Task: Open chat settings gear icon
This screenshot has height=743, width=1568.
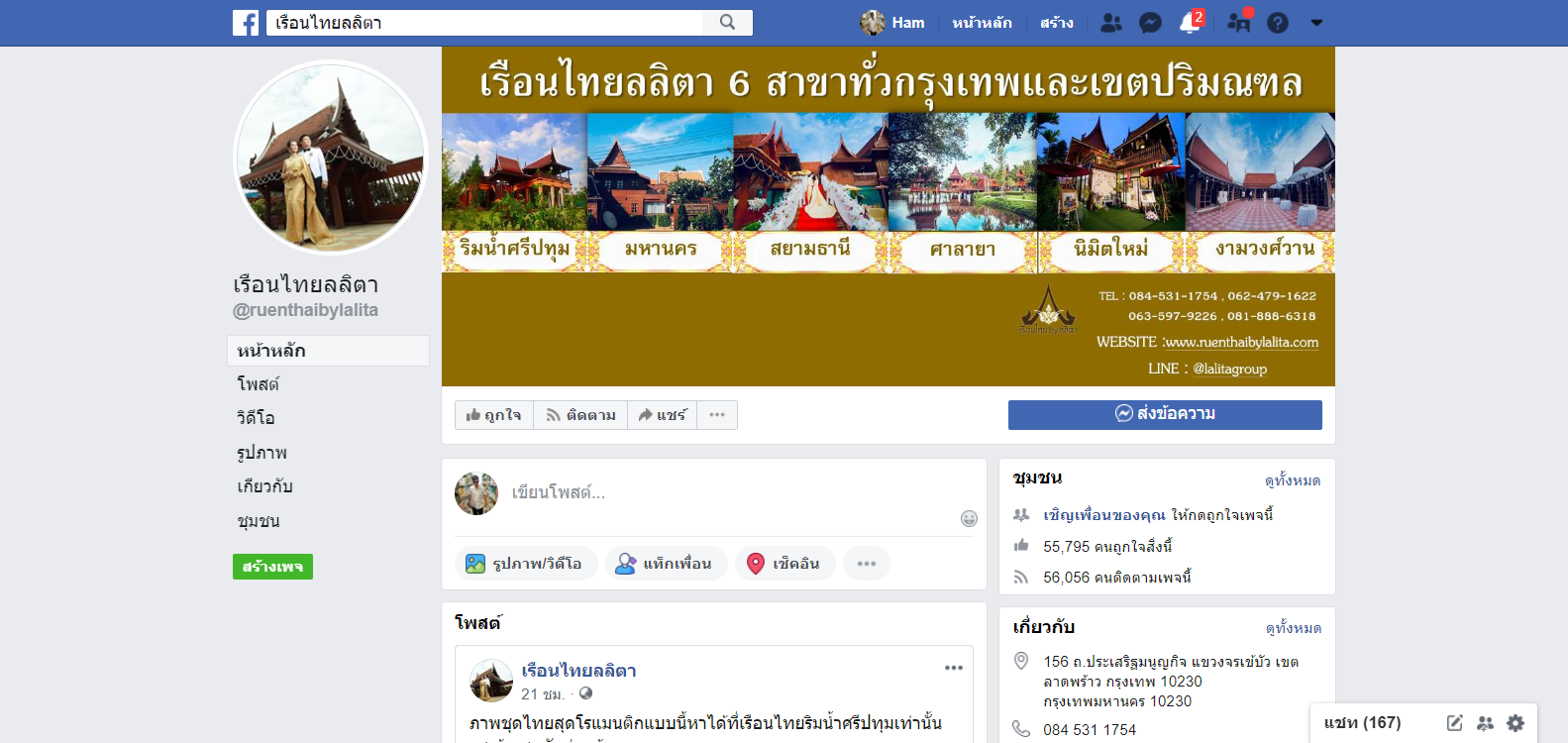Action: click(1516, 723)
